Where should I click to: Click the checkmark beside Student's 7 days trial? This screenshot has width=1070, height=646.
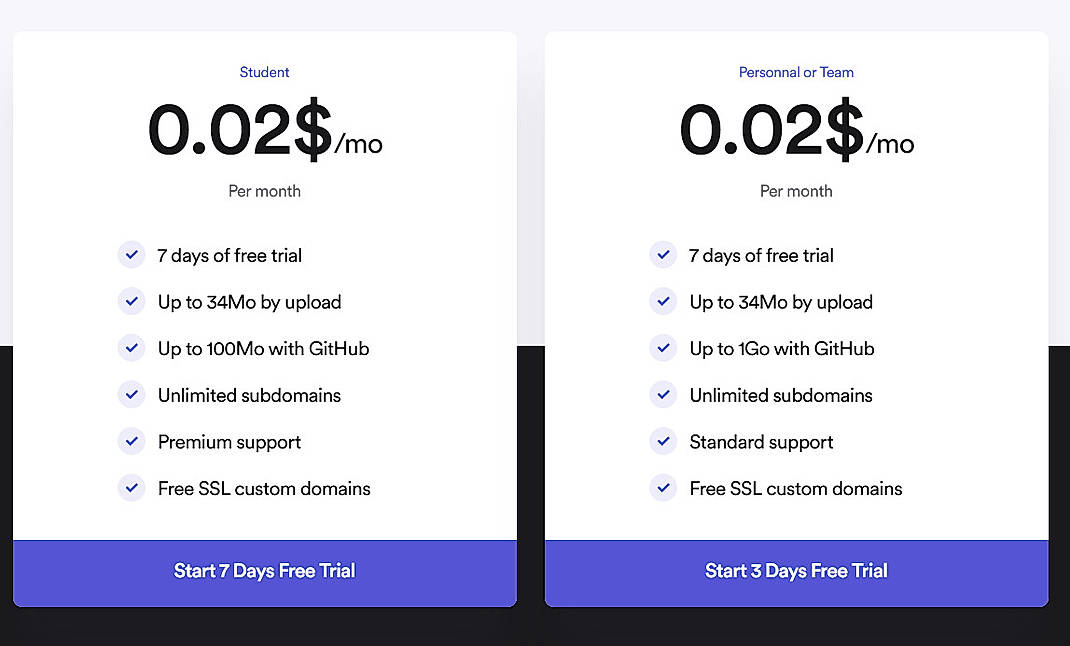[x=131, y=254]
